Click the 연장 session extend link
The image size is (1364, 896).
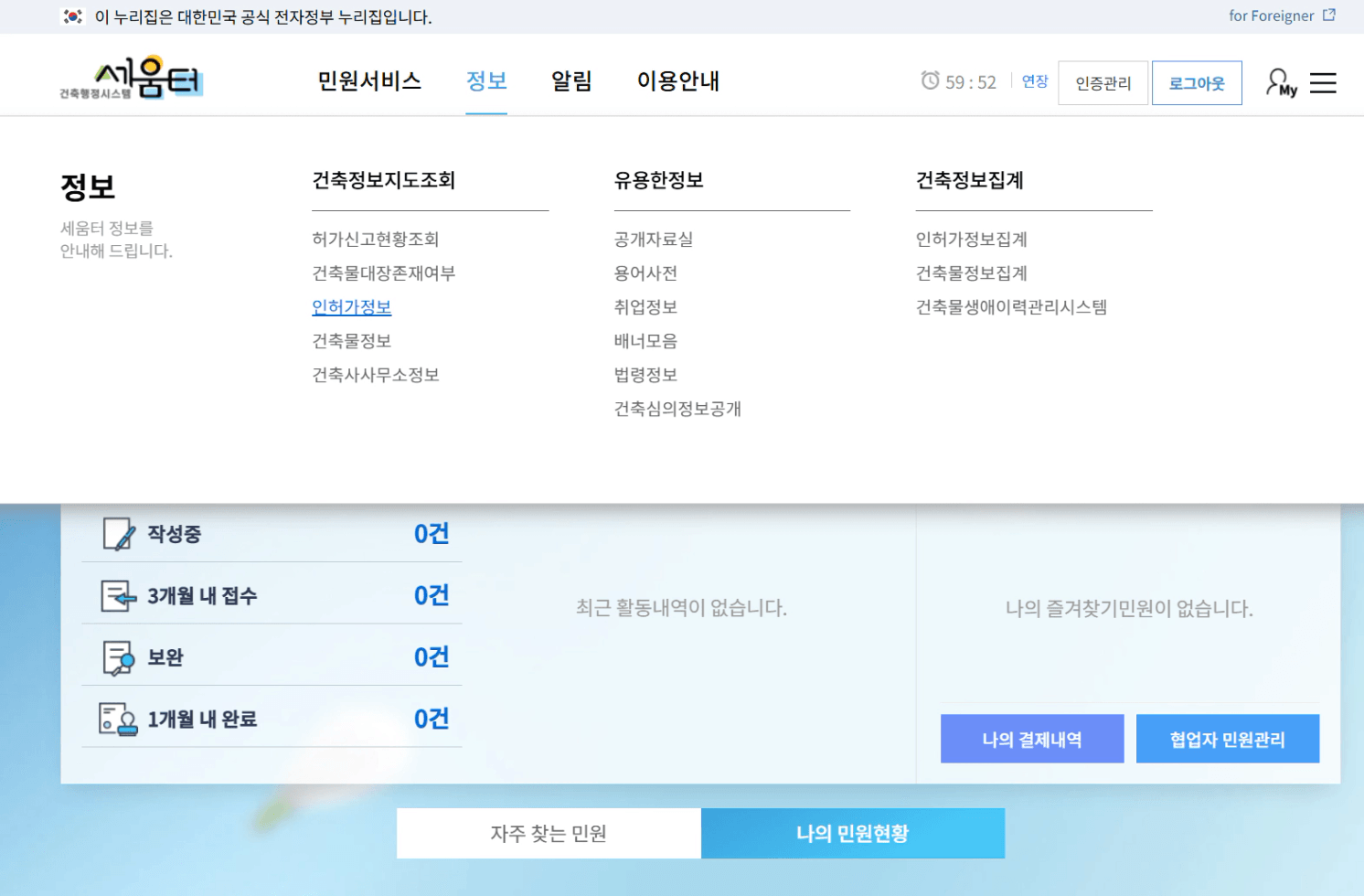coord(1035,81)
